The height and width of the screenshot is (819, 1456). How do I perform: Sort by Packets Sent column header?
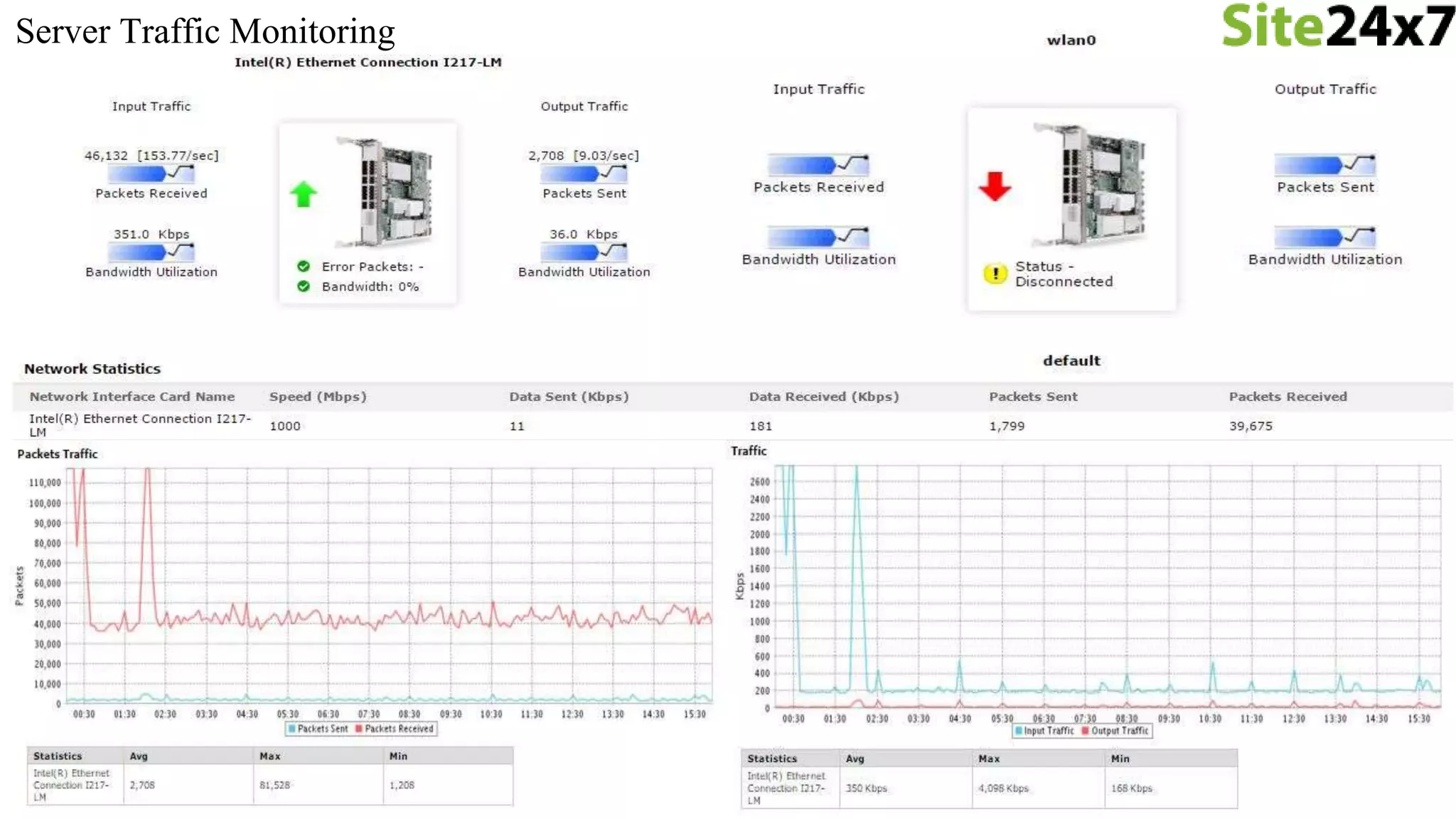coord(1033,397)
